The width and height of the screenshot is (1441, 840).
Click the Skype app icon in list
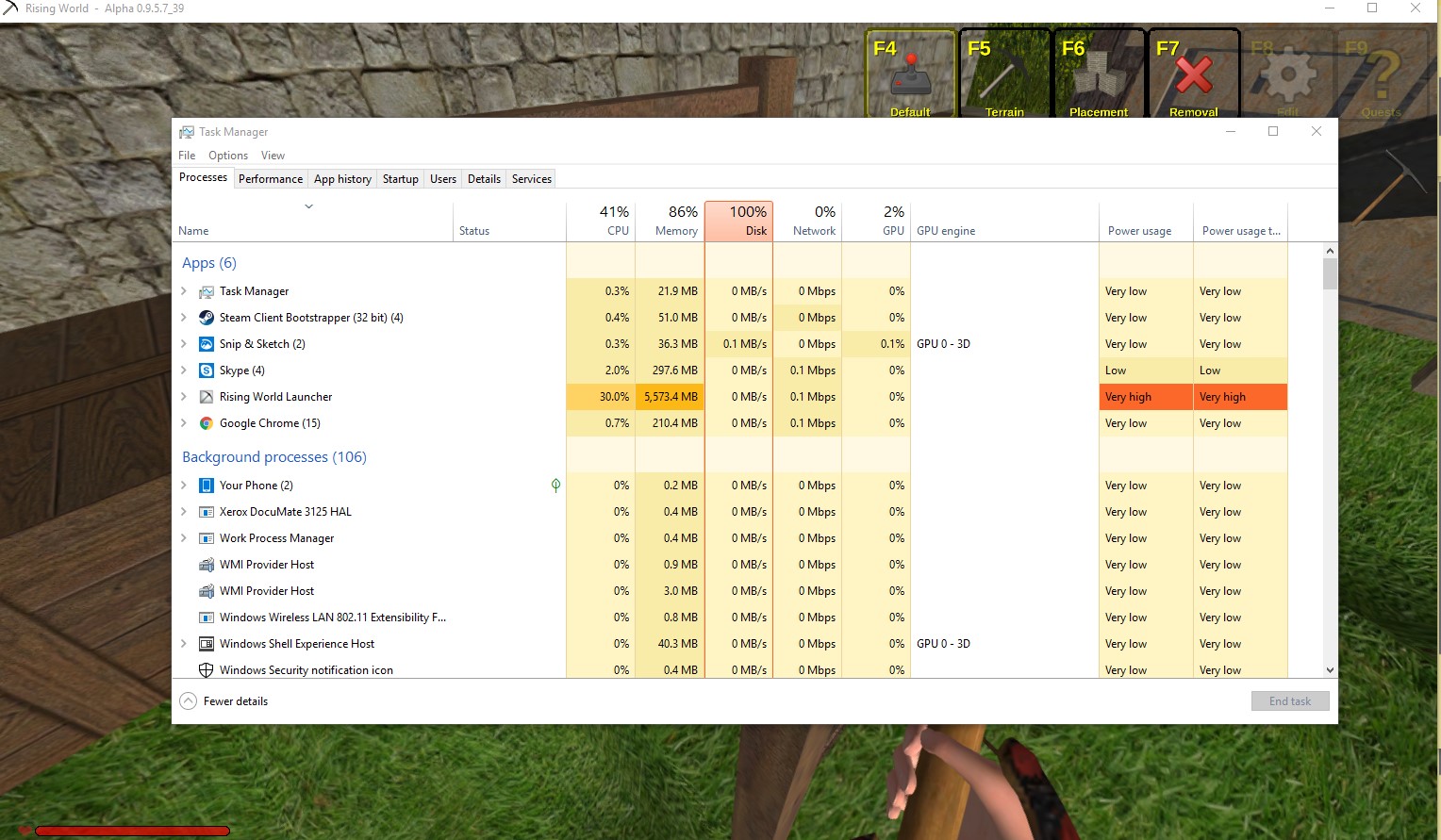click(207, 371)
